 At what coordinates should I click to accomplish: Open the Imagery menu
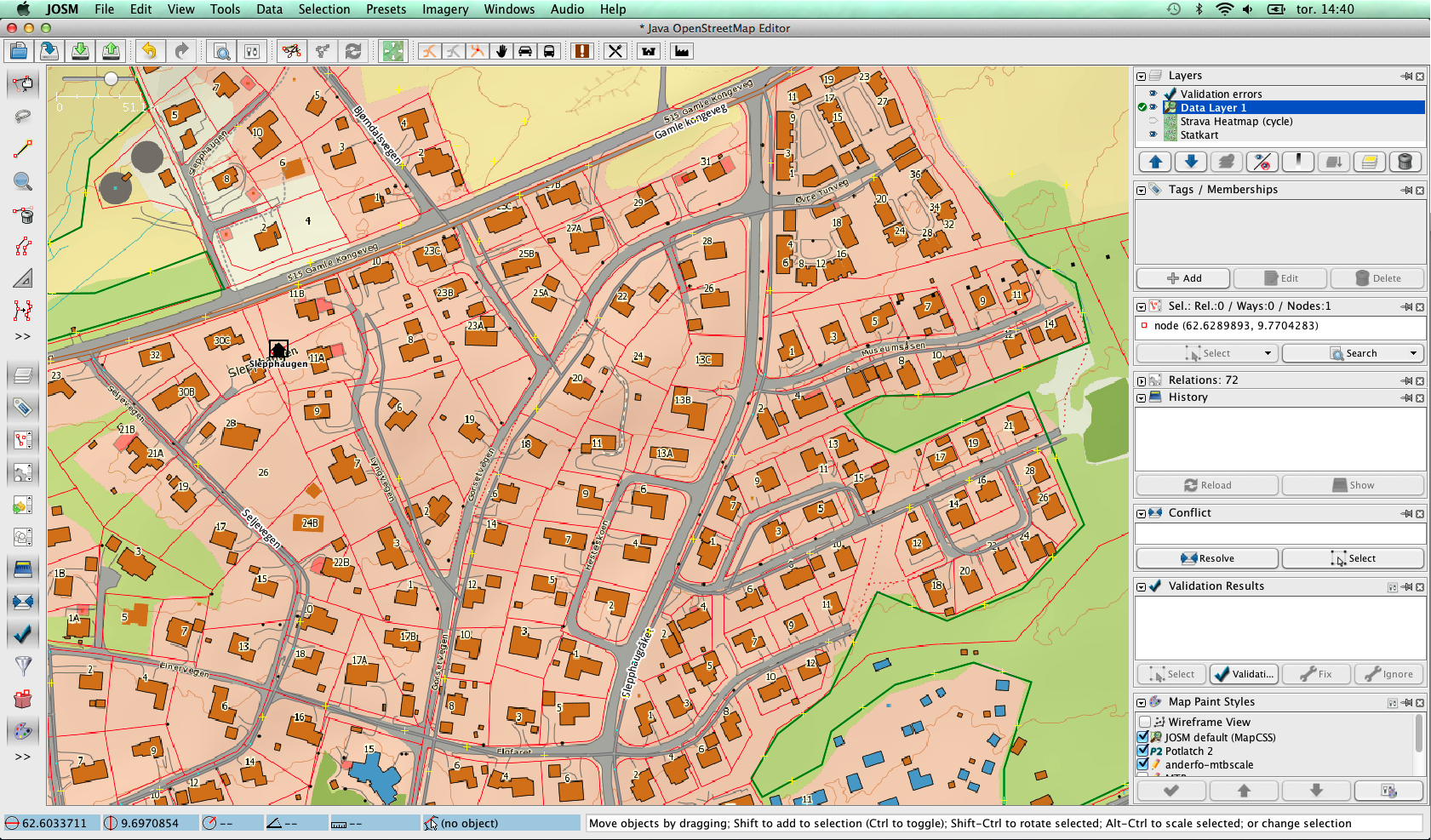(445, 9)
